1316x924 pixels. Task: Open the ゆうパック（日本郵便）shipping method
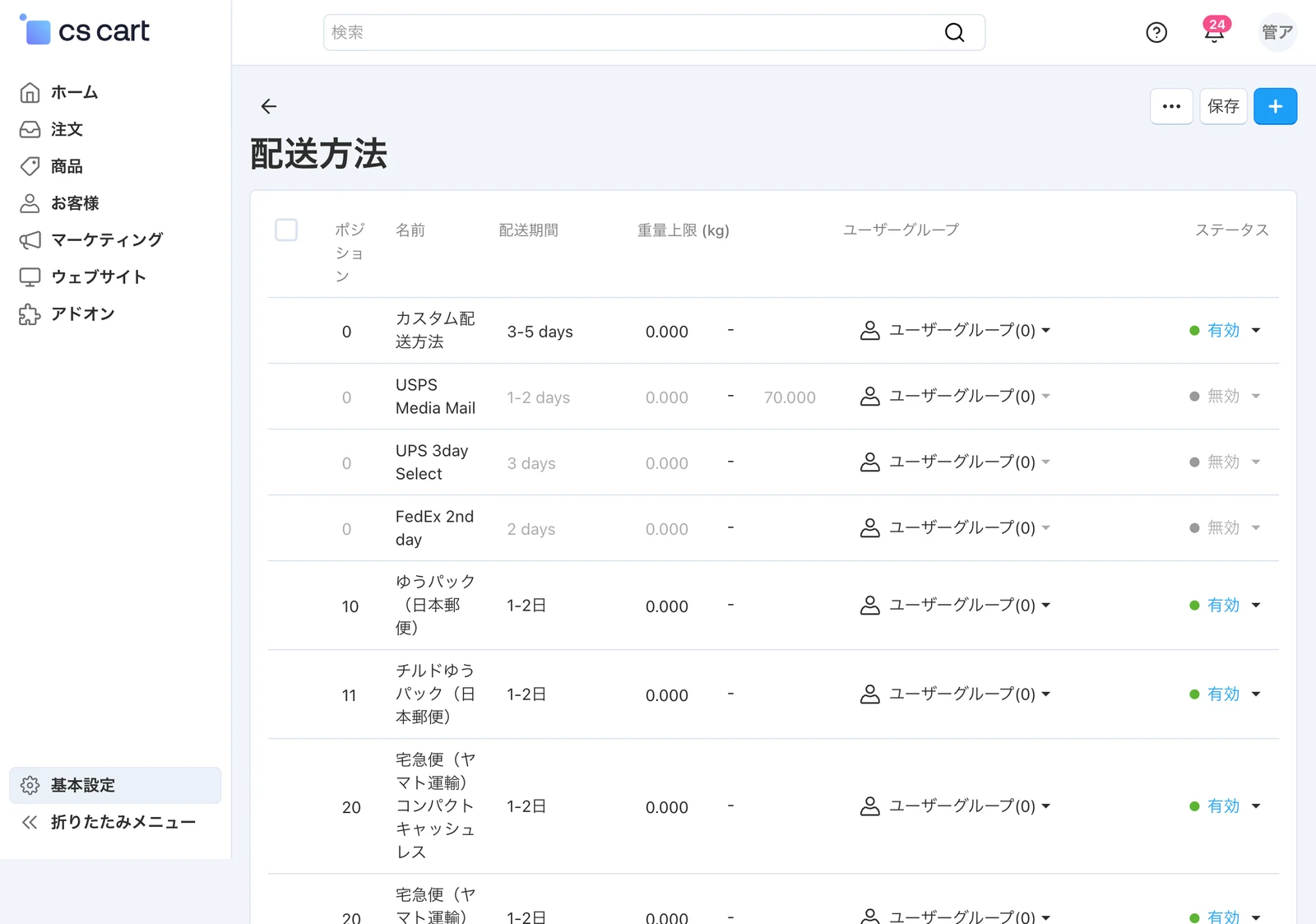[x=435, y=605]
